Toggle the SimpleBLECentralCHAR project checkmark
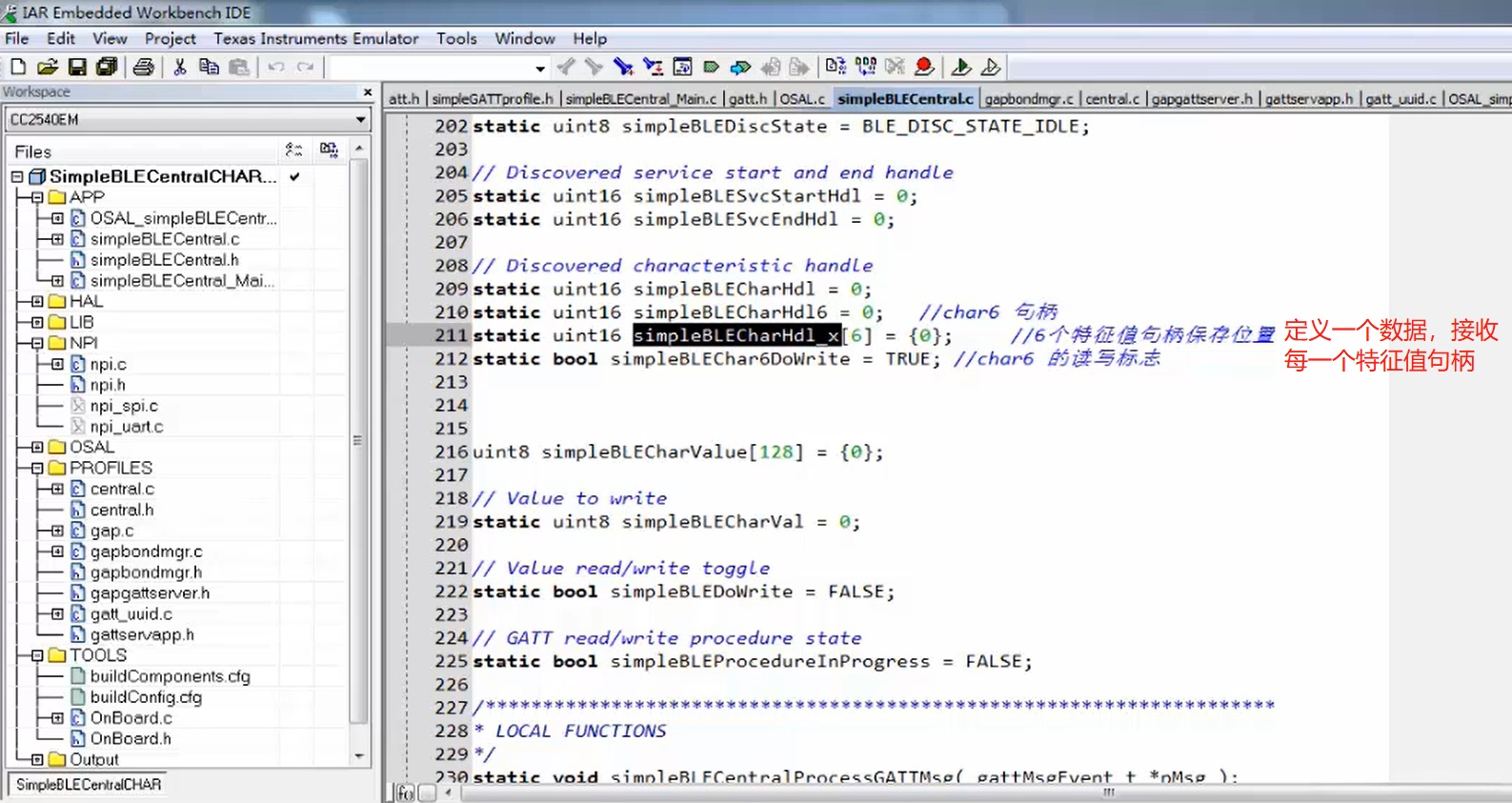 pyautogui.click(x=295, y=176)
